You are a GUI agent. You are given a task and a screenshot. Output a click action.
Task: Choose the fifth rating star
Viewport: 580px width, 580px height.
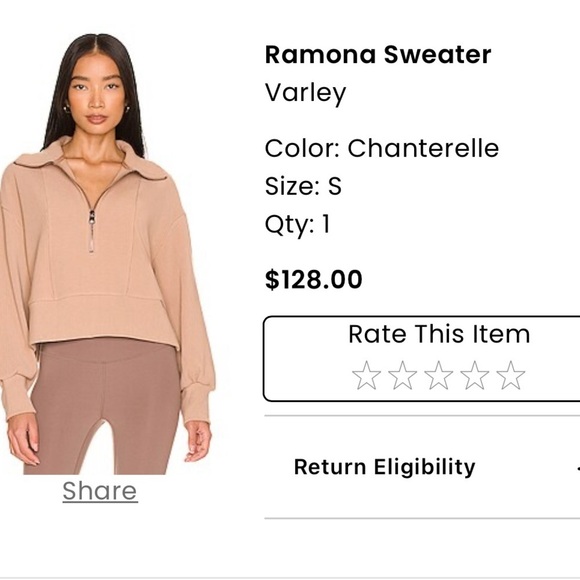tap(511, 376)
